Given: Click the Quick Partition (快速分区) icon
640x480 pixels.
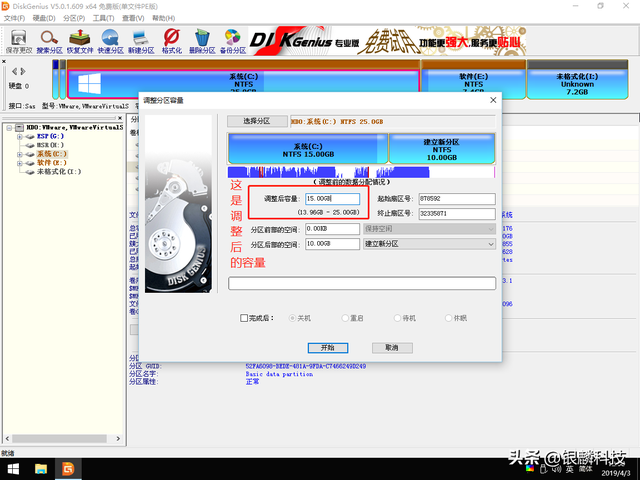Looking at the screenshot, I should [x=111, y=41].
